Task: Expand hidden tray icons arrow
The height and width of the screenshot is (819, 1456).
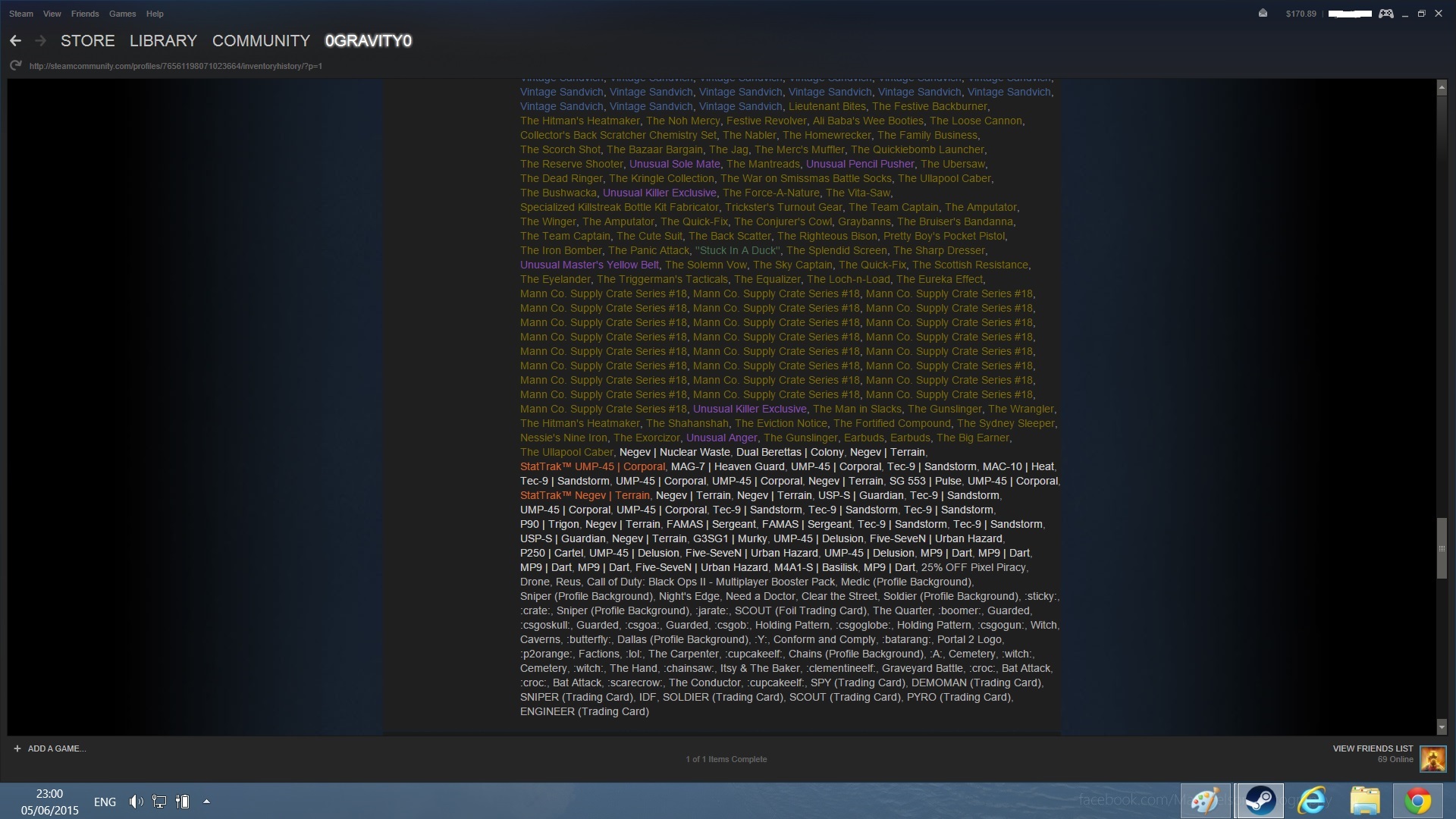Action: click(206, 802)
